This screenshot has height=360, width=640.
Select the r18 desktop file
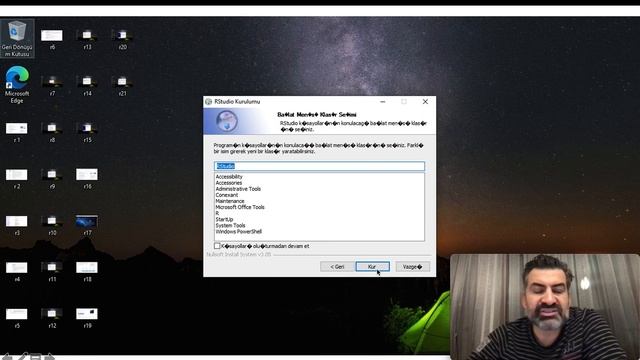pyautogui.click(x=87, y=271)
